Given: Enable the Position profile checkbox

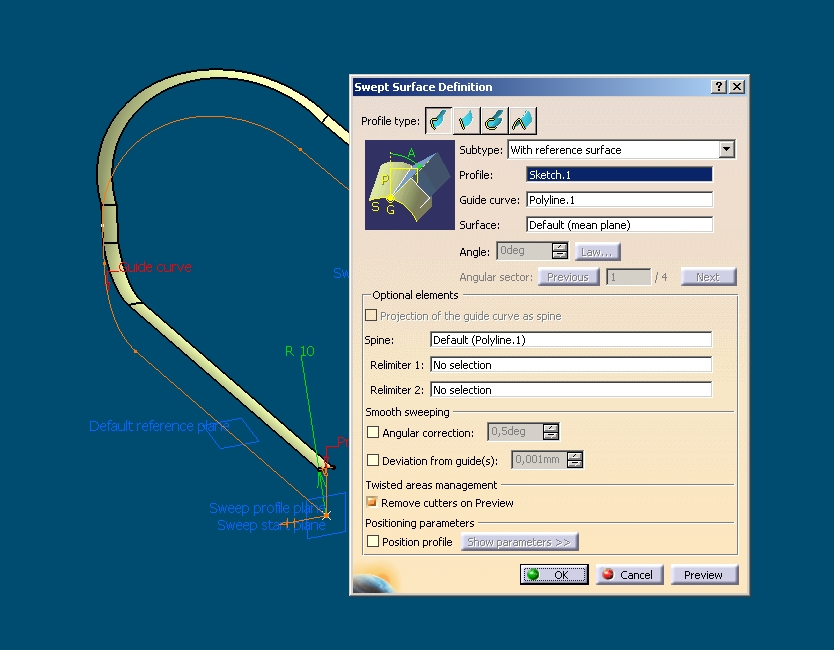Looking at the screenshot, I should pos(373,541).
